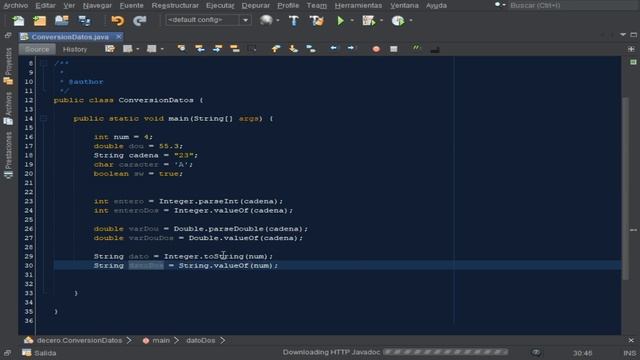Viewport: 640px width, 360px height.
Task: Open the editor documents list dropdown
Action: pyautogui.click(x=623, y=35)
